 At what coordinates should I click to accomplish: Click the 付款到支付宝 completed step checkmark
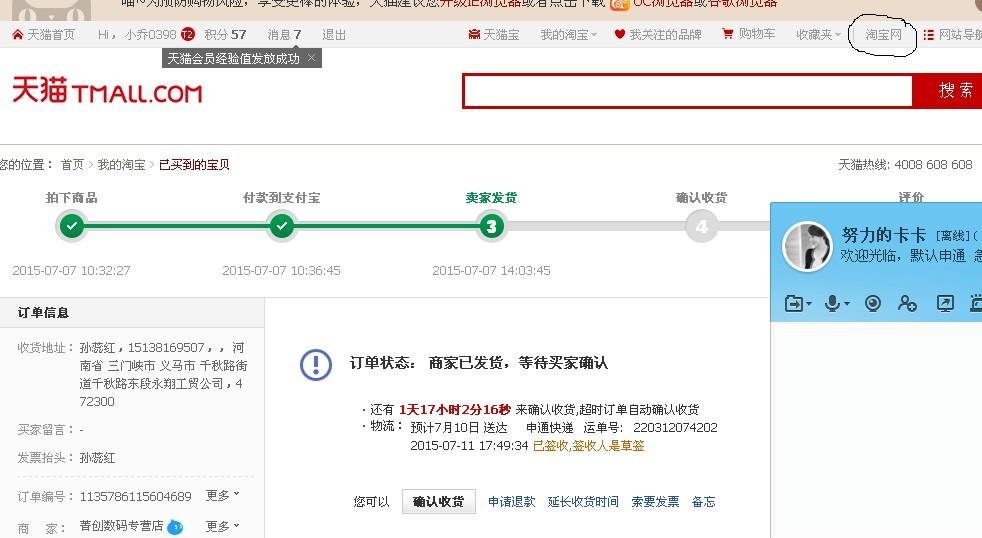[x=282, y=226]
